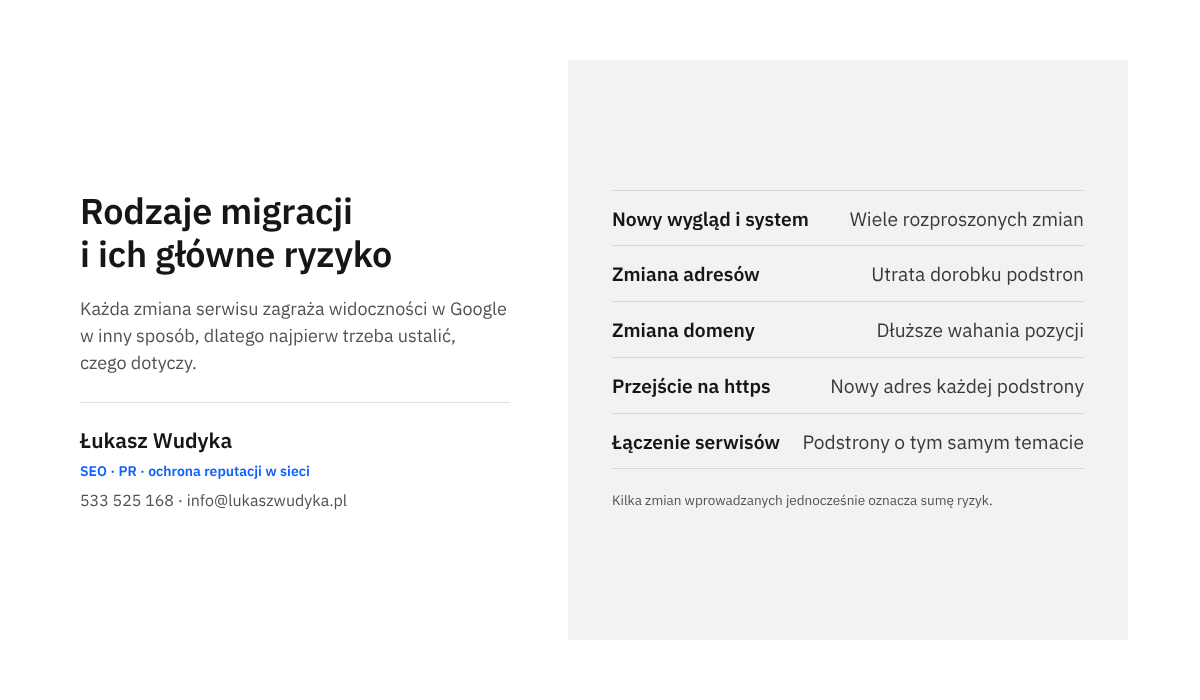Select the name 'Łukasz Wudyka'

(156, 441)
